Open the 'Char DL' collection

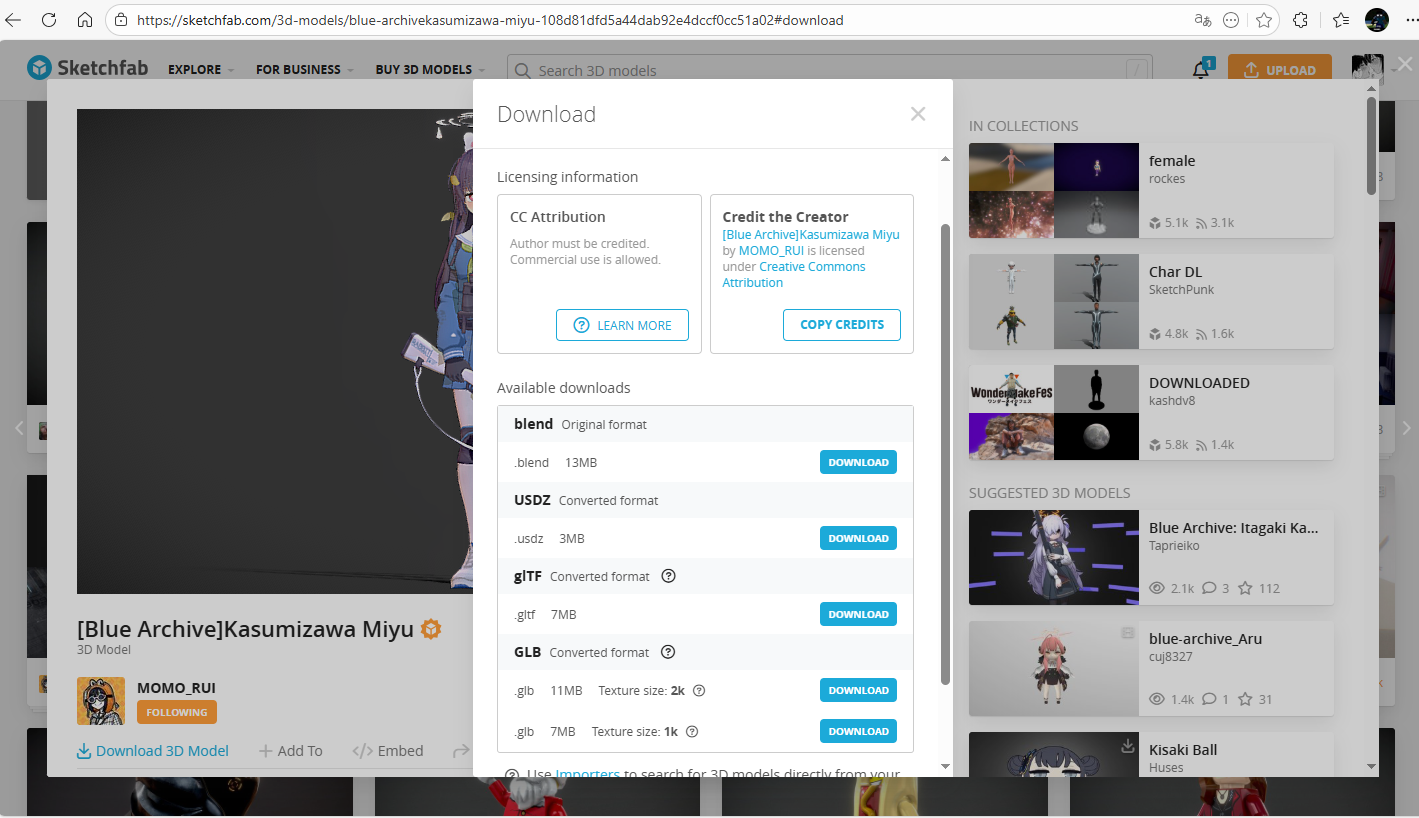pyautogui.click(x=1151, y=301)
